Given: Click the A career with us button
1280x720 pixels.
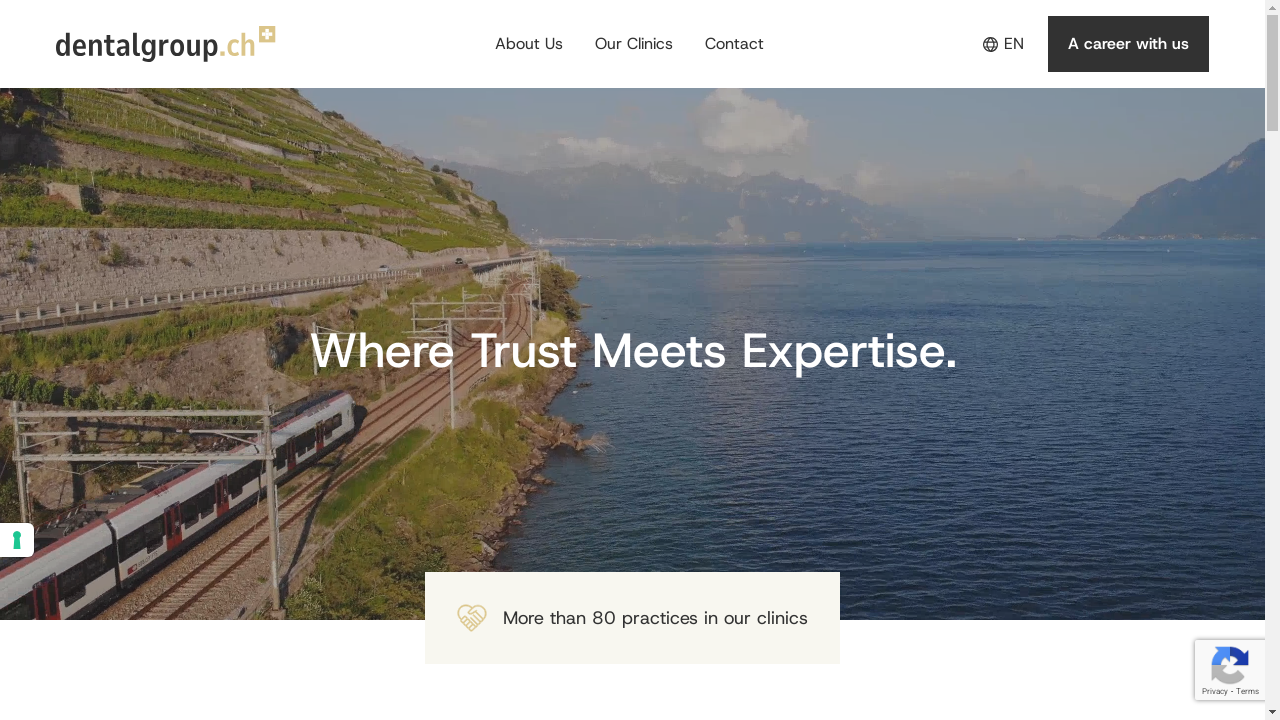Looking at the screenshot, I should tap(1128, 44).
